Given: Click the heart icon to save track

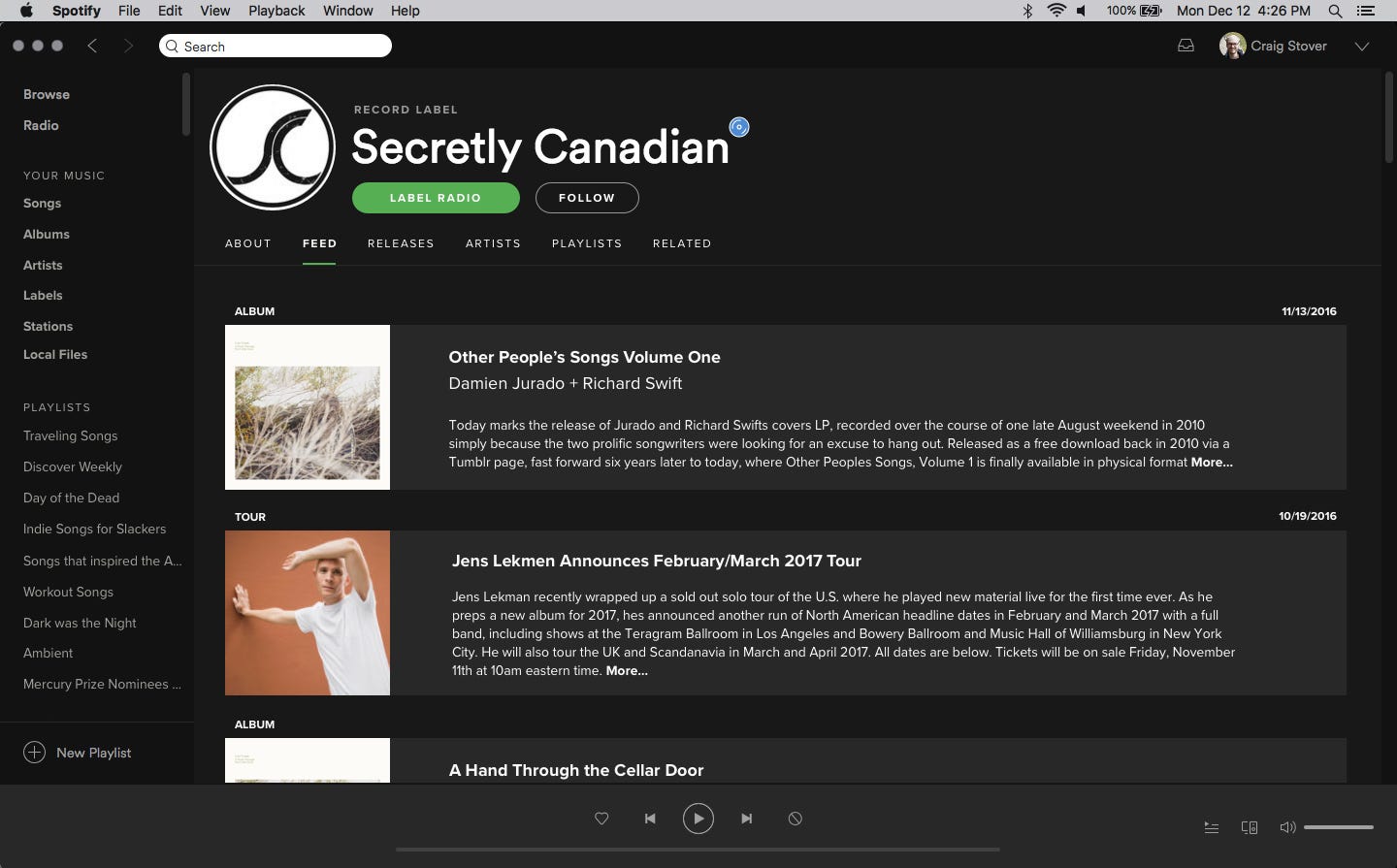Looking at the screenshot, I should click(x=601, y=819).
